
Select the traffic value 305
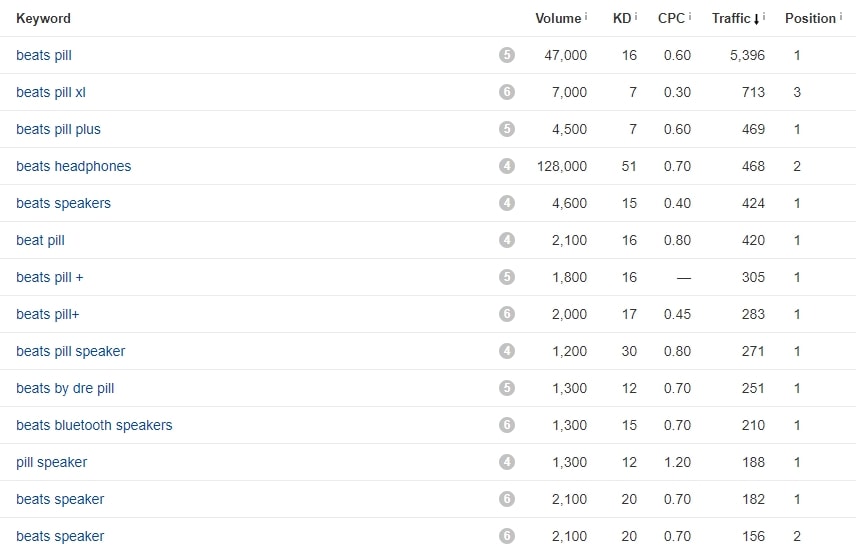[x=753, y=277]
